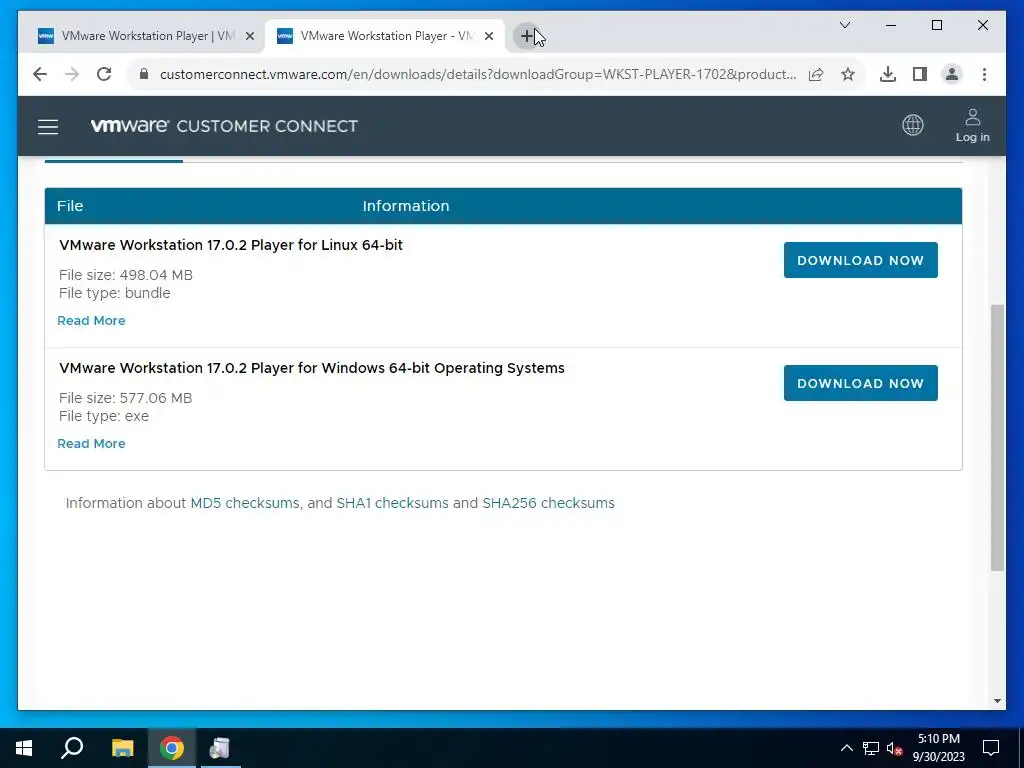The height and width of the screenshot is (768, 1024).
Task: Select the Windows 64-bit Player title text
Action: [312, 368]
